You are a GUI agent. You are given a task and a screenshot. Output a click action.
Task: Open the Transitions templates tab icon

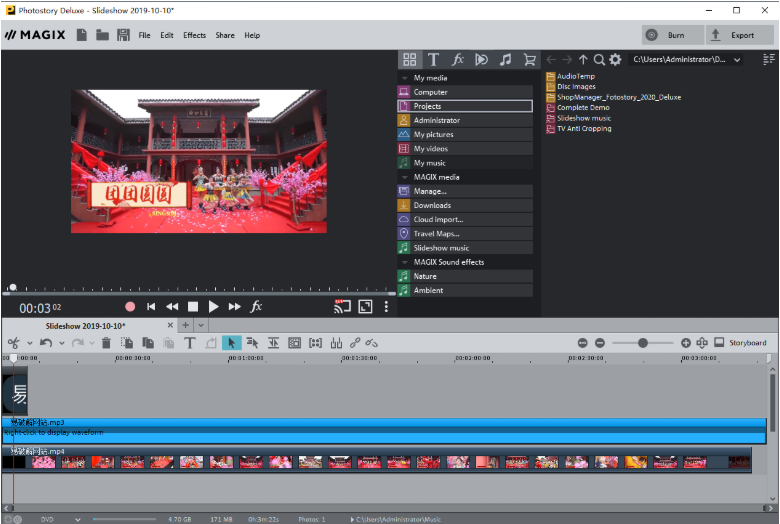(x=482, y=60)
